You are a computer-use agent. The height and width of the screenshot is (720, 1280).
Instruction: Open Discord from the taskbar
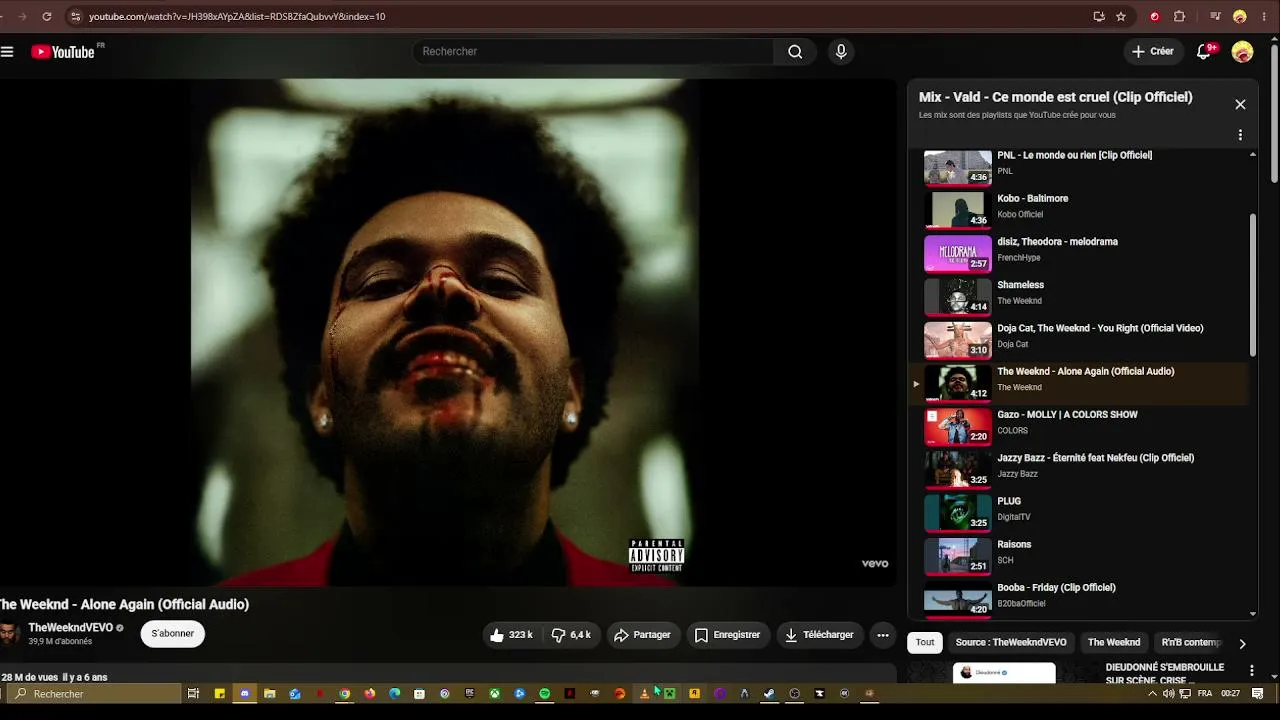[x=244, y=694]
